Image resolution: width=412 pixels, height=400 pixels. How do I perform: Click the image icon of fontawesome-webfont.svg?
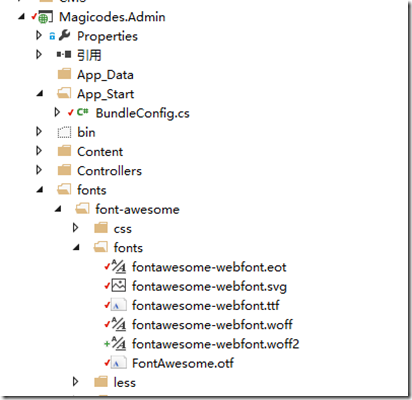(x=119, y=286)
